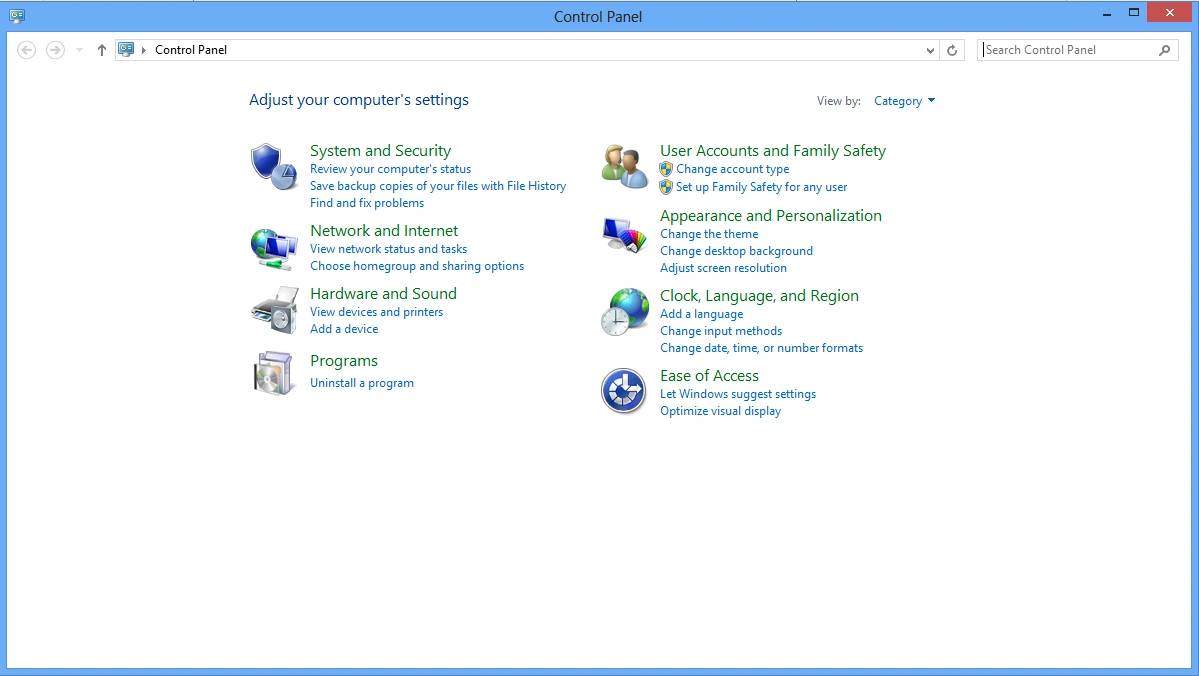Screen dimensions: 1199x676
Task: Click Add a device link
Action: [344, 329]
